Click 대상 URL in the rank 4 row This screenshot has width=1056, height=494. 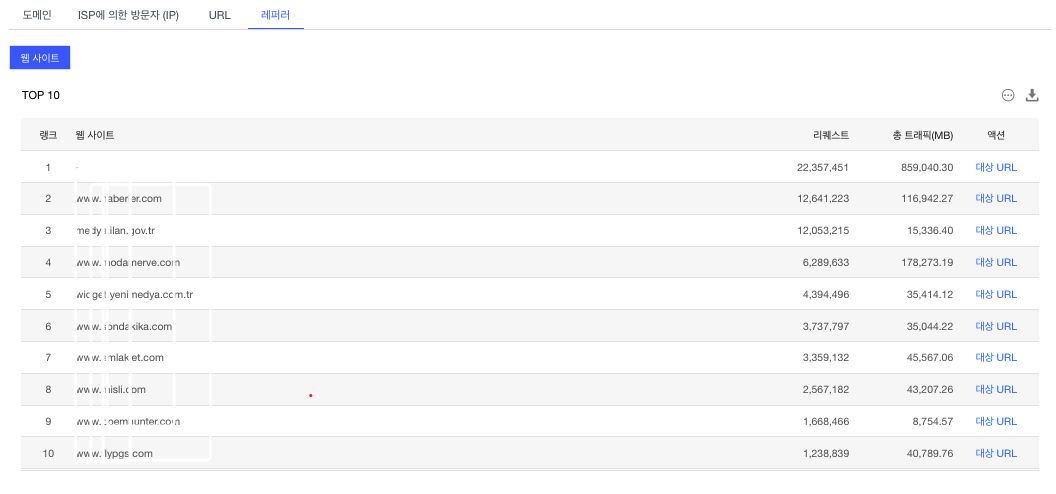(996, 262)
